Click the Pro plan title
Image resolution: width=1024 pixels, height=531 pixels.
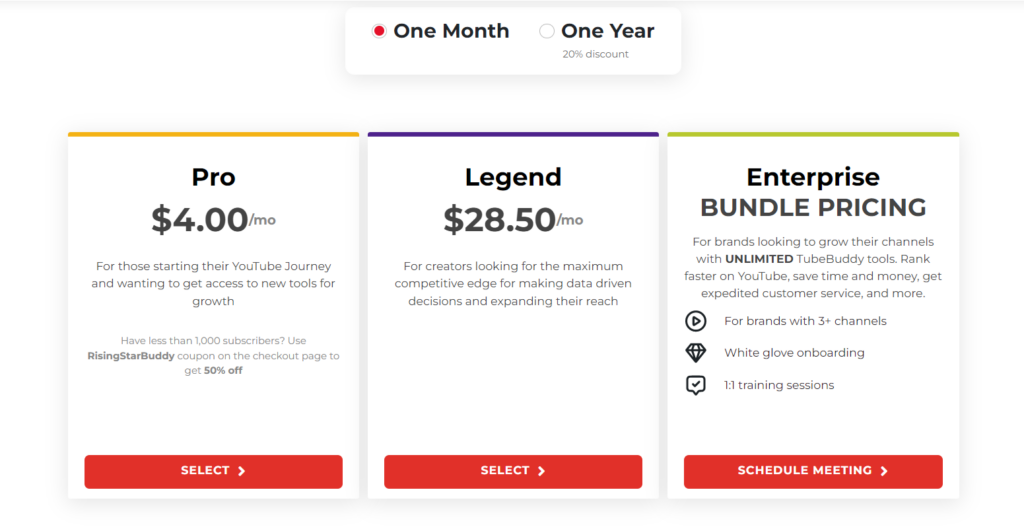pos(213,177)
